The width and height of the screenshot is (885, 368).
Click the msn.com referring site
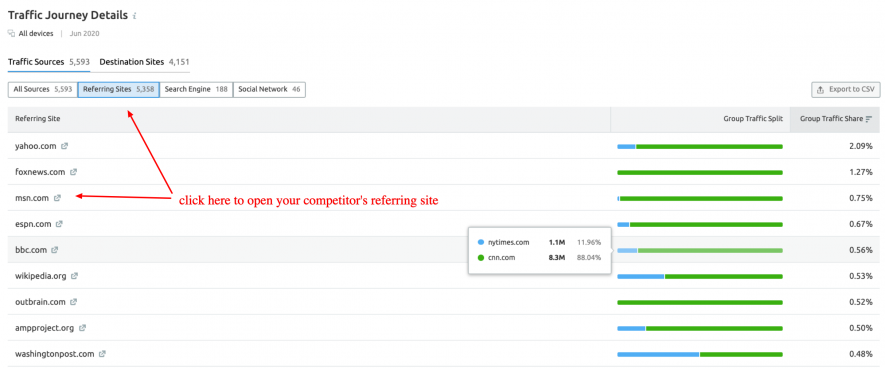click(x=32, y=198)
